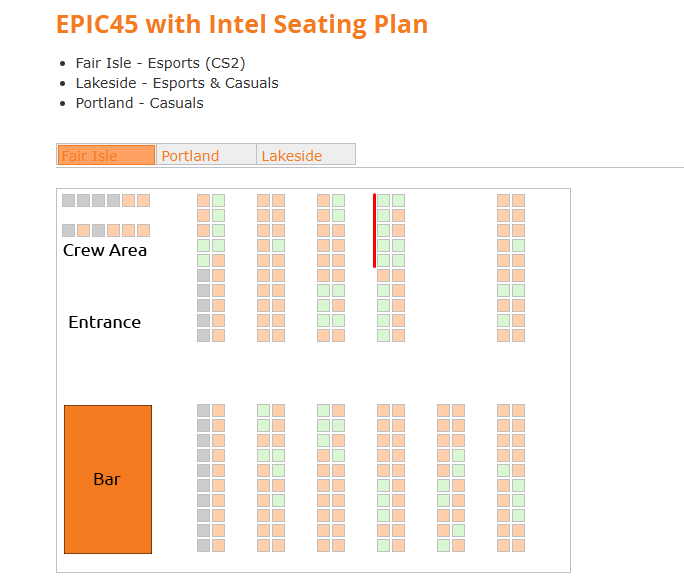Select bottom-left green seat of fifth lower column
This screenshot has width=684, height=585.
tap(444, 545)
